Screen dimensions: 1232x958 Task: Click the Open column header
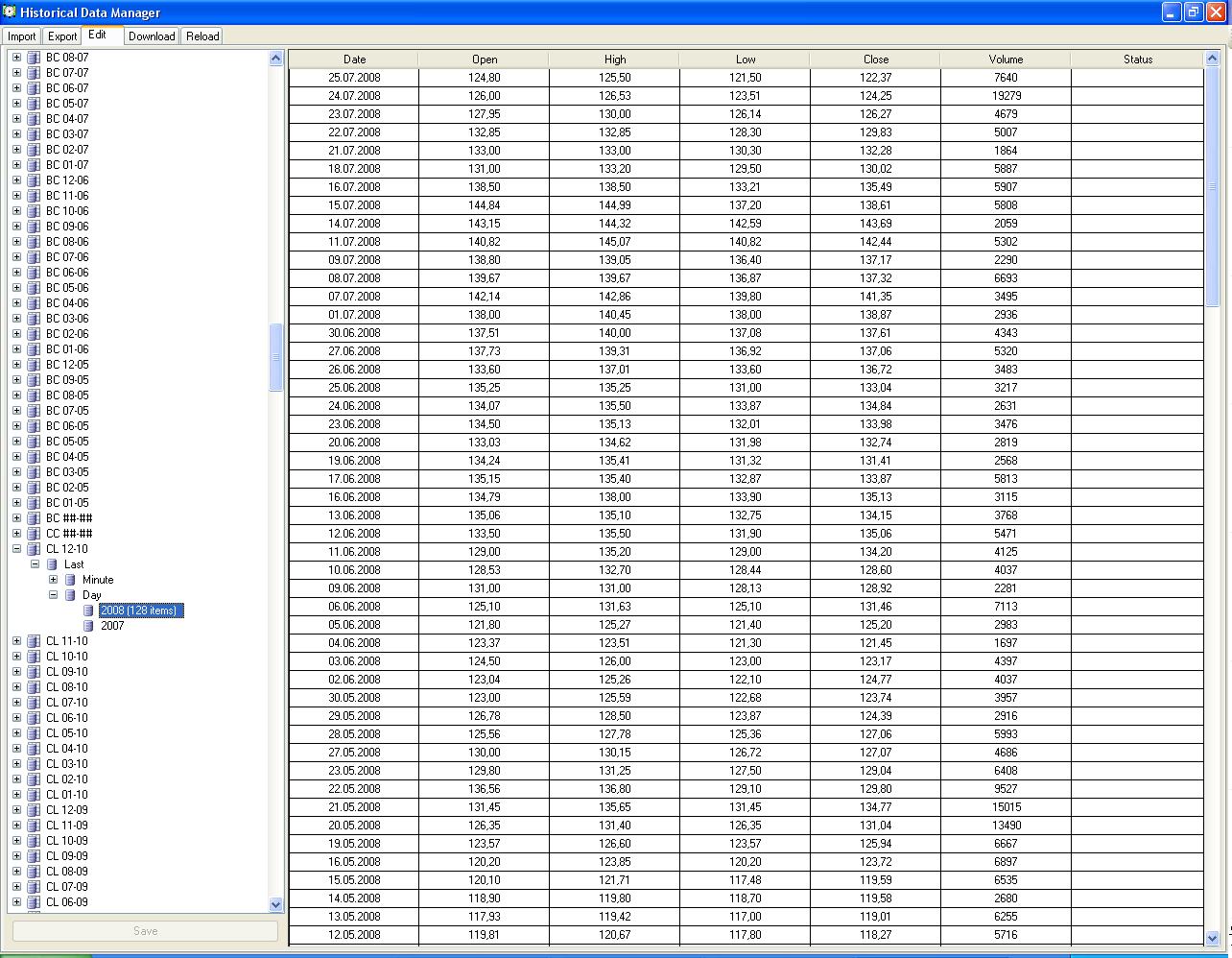(x=485, y=60)
